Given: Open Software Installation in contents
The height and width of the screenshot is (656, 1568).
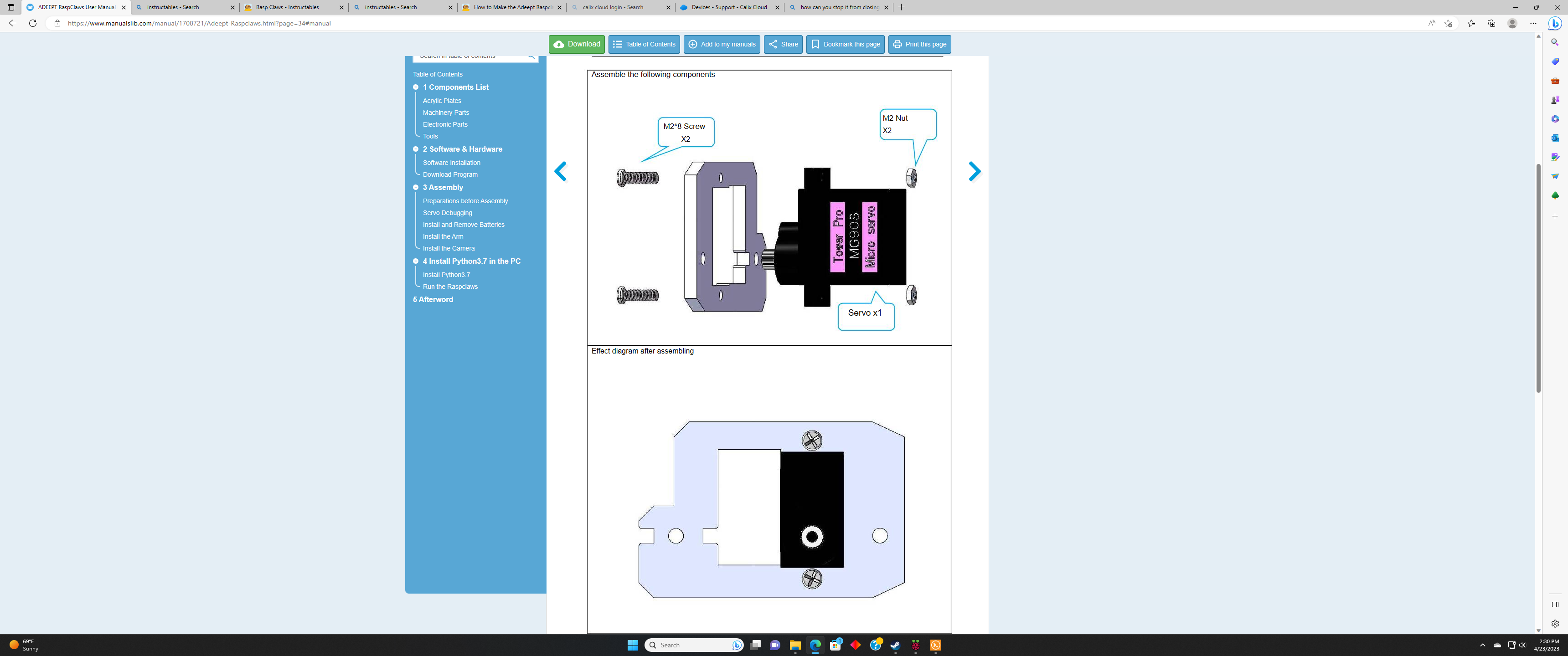Looking at the screenshot, I should click(451, 163).
